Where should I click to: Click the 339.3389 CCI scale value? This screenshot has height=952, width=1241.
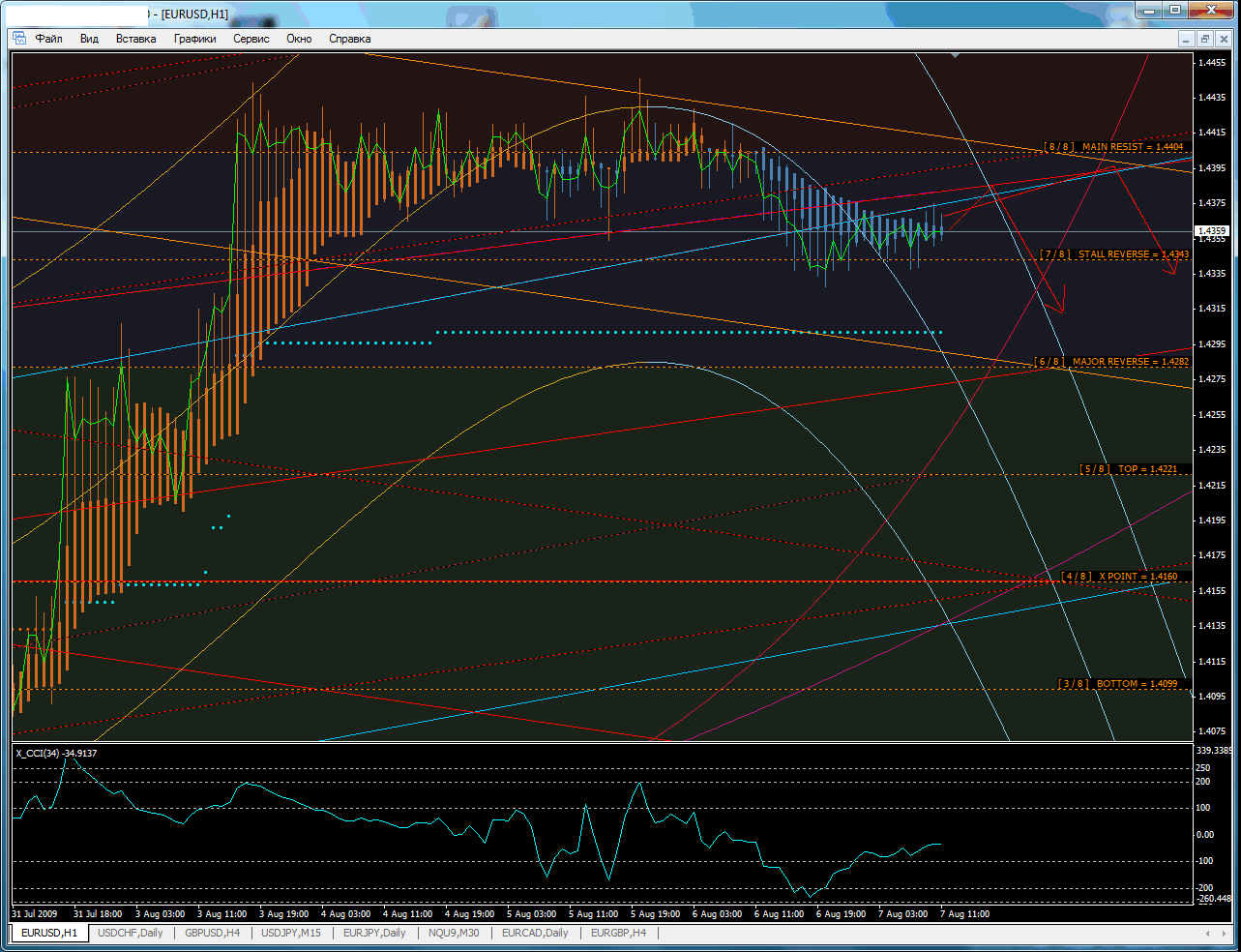pos(1214,751)
